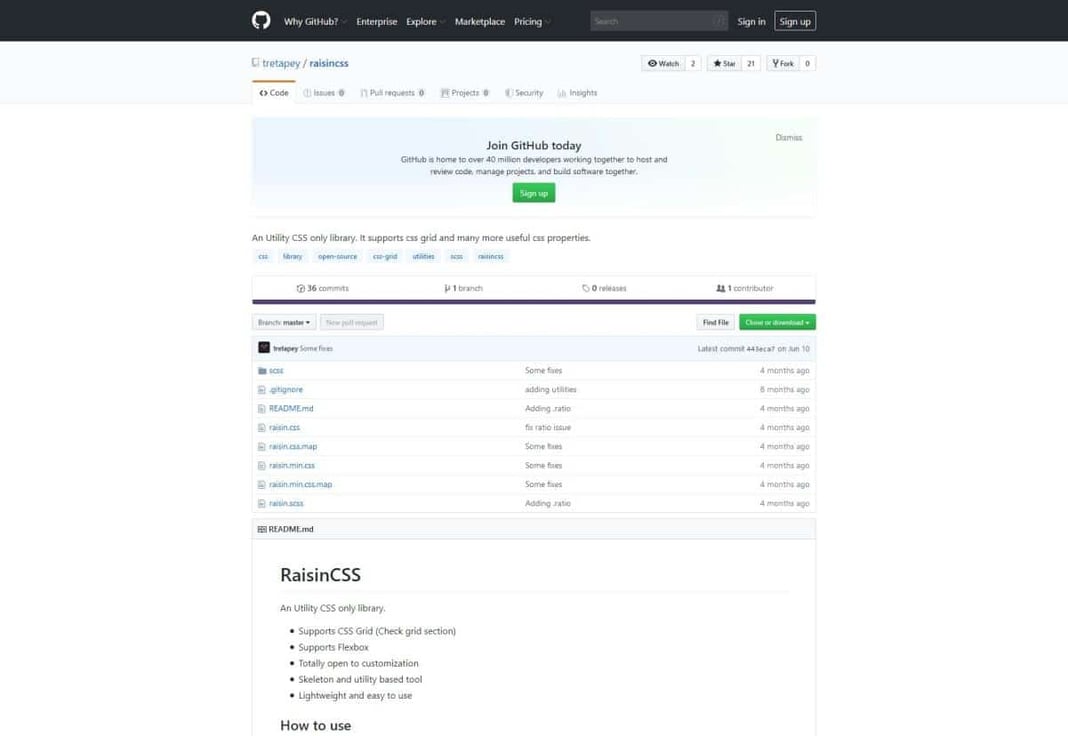Screen dimensions: 1068x736
Task: Select the Watch eye icon
Action: tap(653, 62)
